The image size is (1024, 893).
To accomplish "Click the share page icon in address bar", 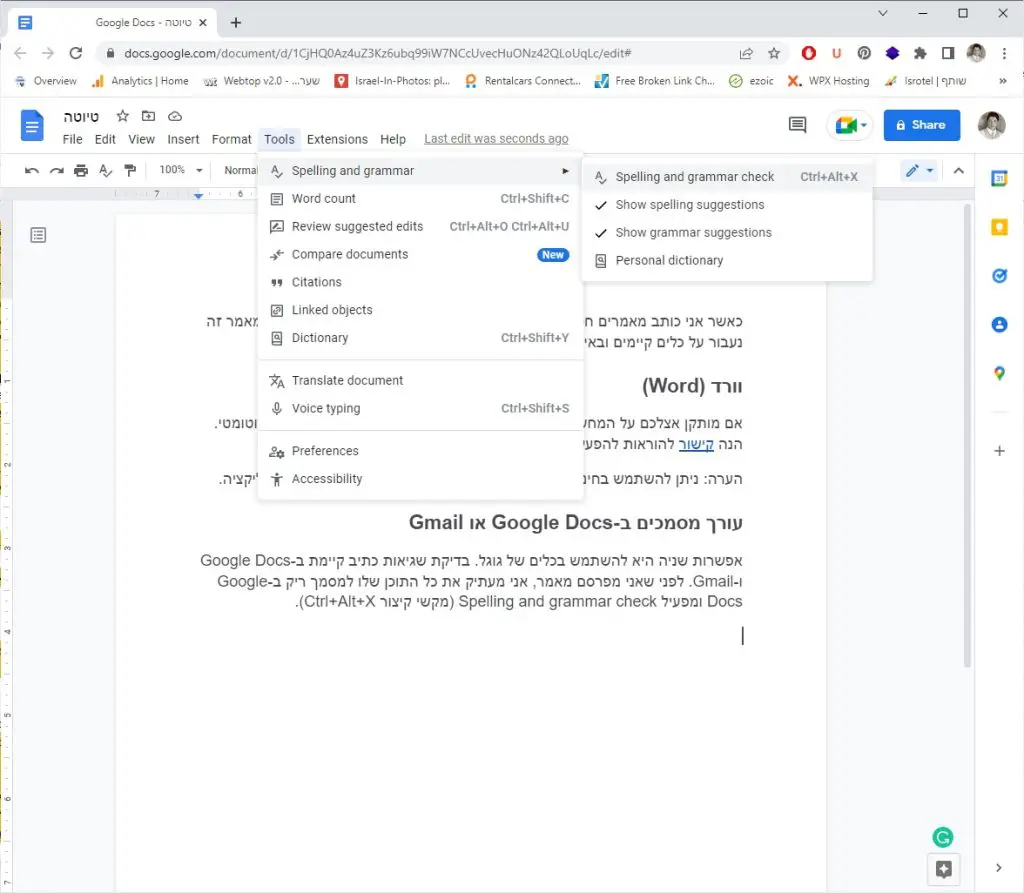I will click(746, 53).
